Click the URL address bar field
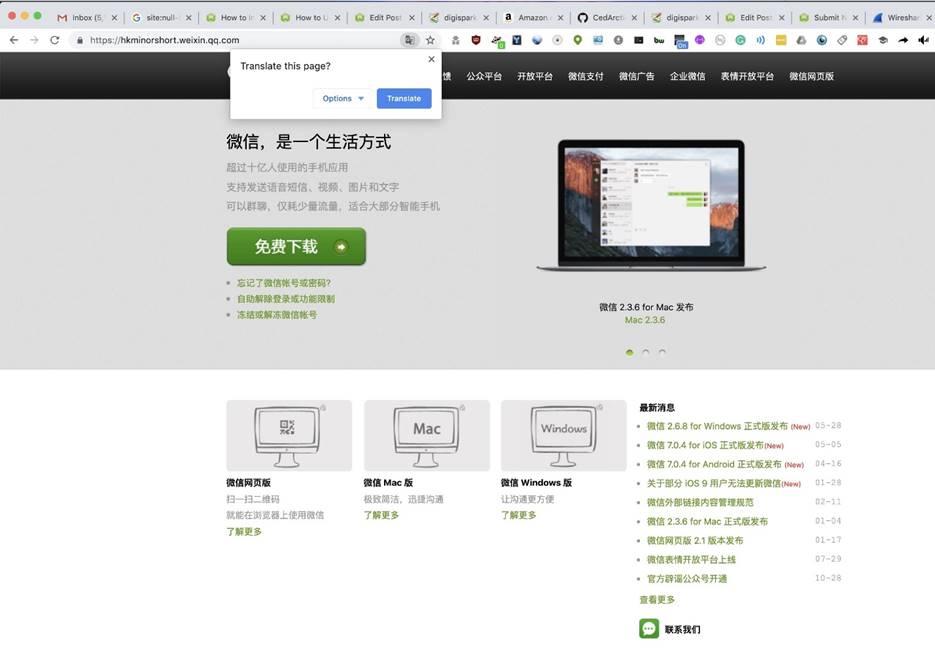This screenshot has height=648, width=935. pyautogui.click(x=240, y=40)
